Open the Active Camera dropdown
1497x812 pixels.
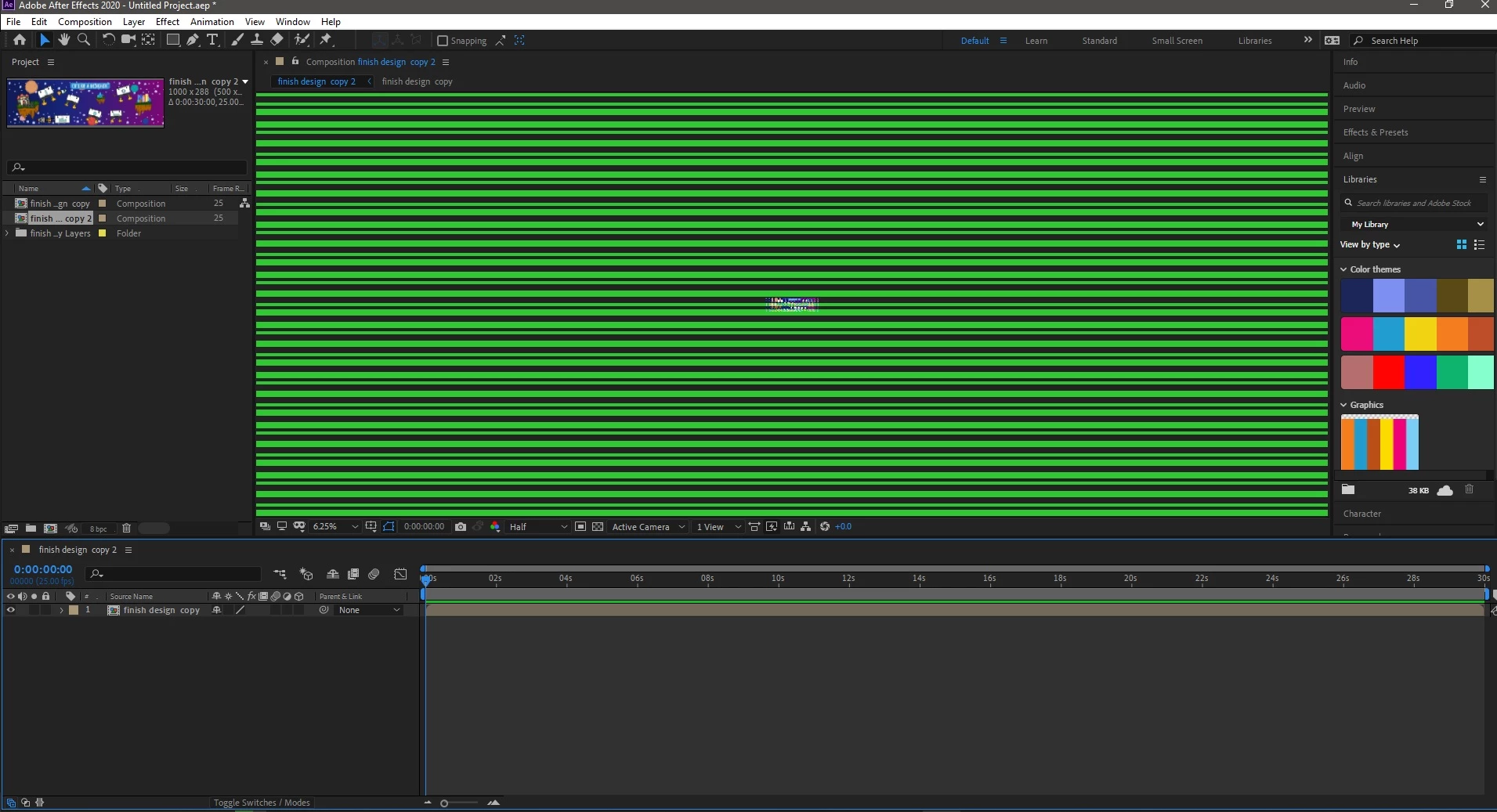coord(648,527)
